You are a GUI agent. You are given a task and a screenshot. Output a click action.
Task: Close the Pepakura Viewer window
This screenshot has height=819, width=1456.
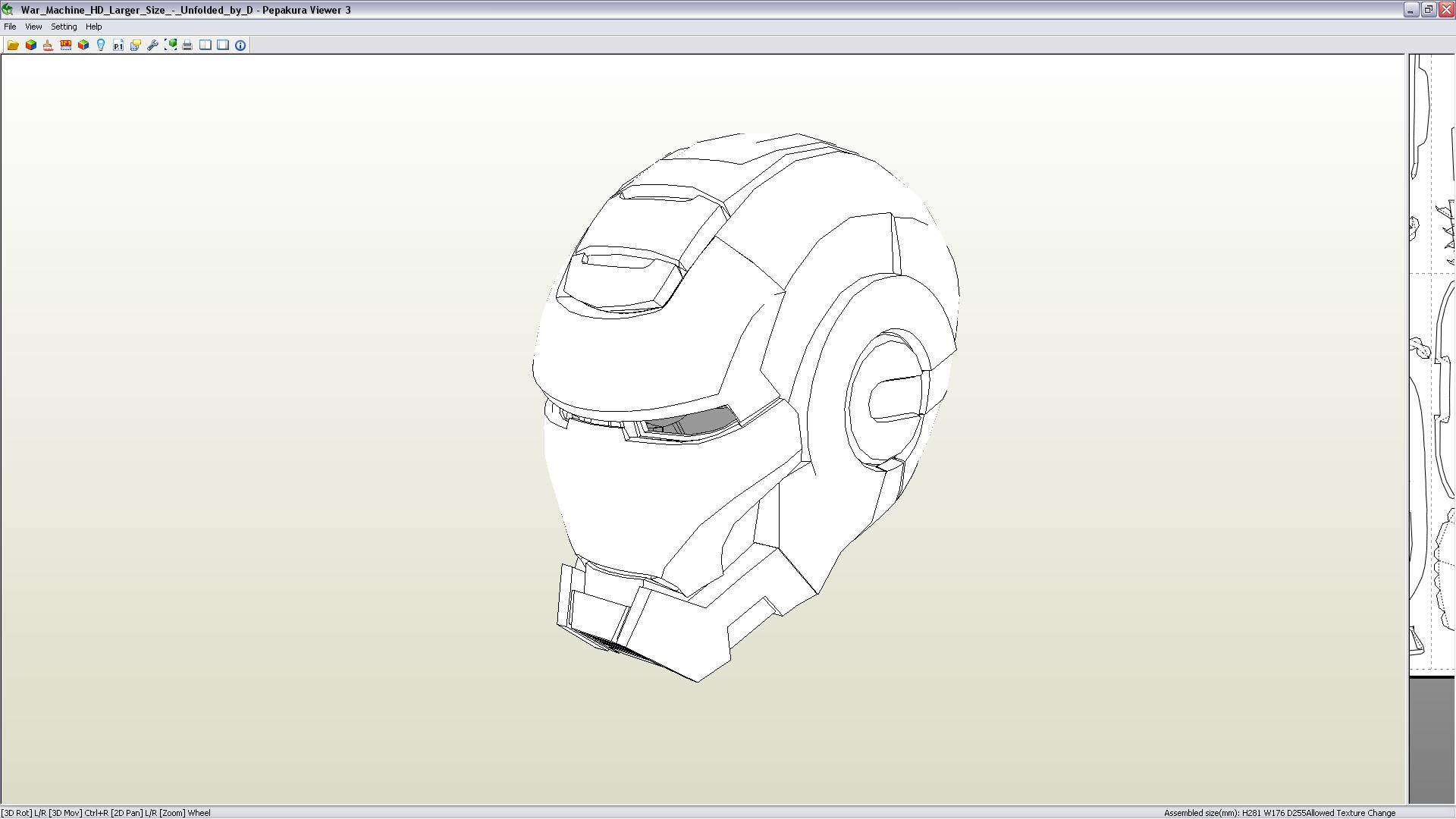pos(1445,10)
